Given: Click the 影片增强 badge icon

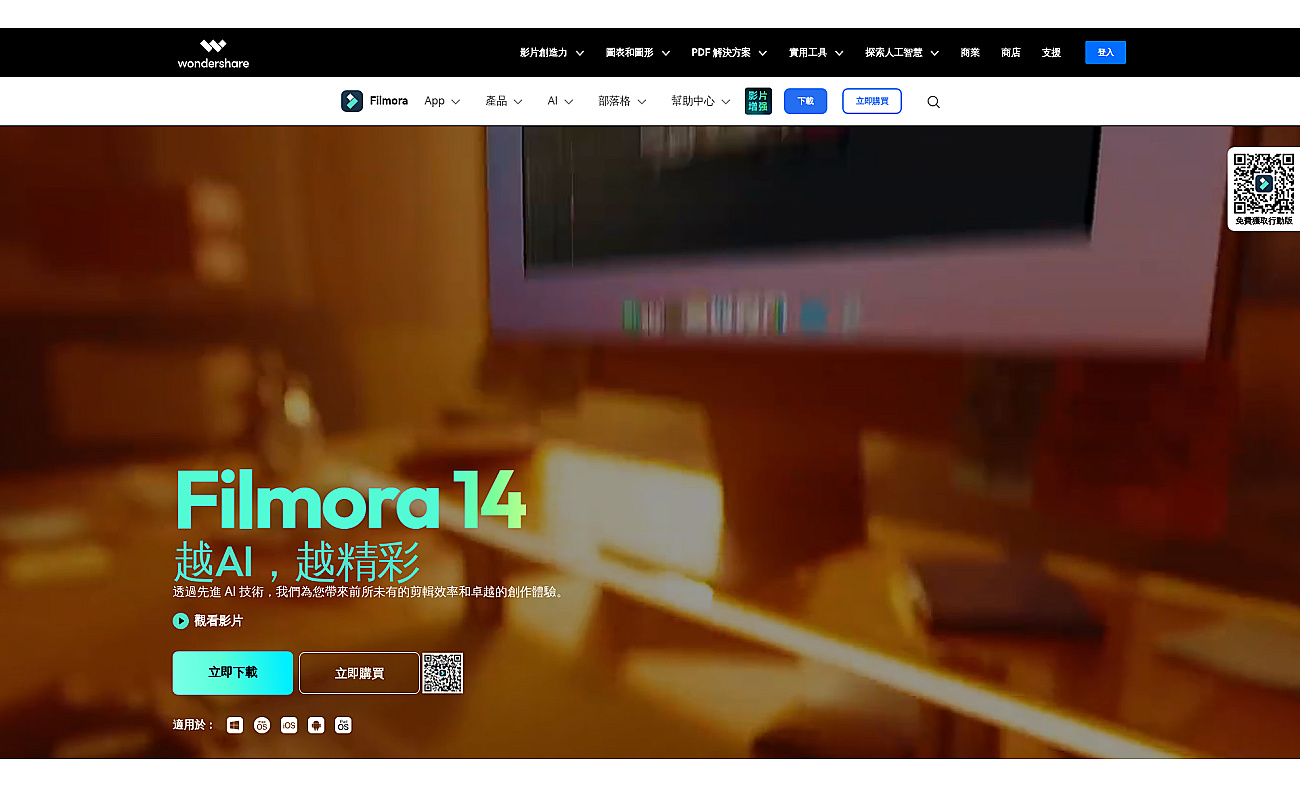Looking at the screenshot, I should pos(758,101).
